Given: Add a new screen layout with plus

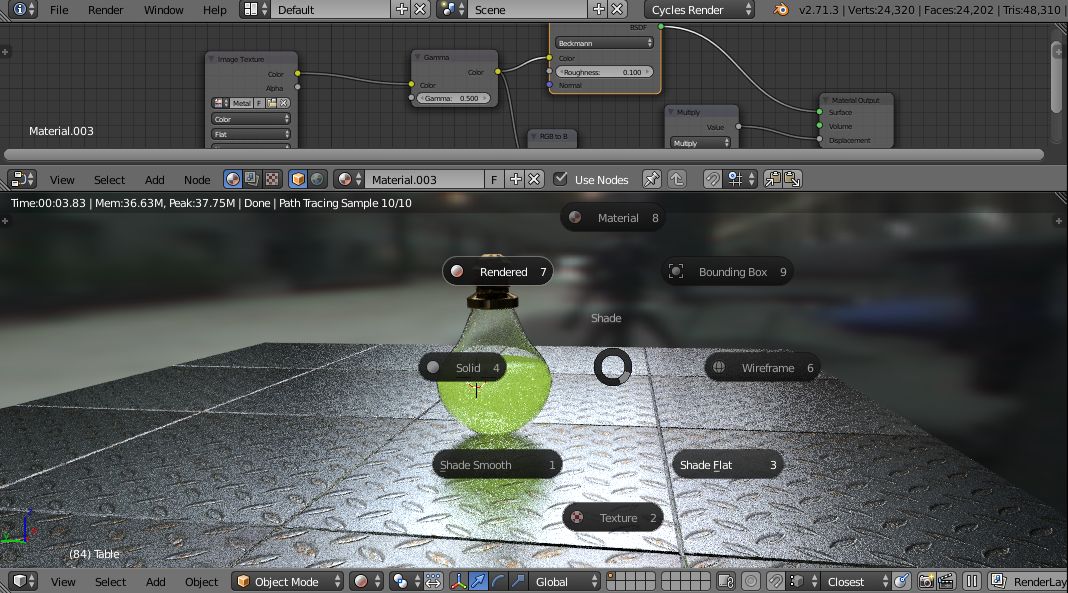Looking at the screenshot, I should coord(402,10).
